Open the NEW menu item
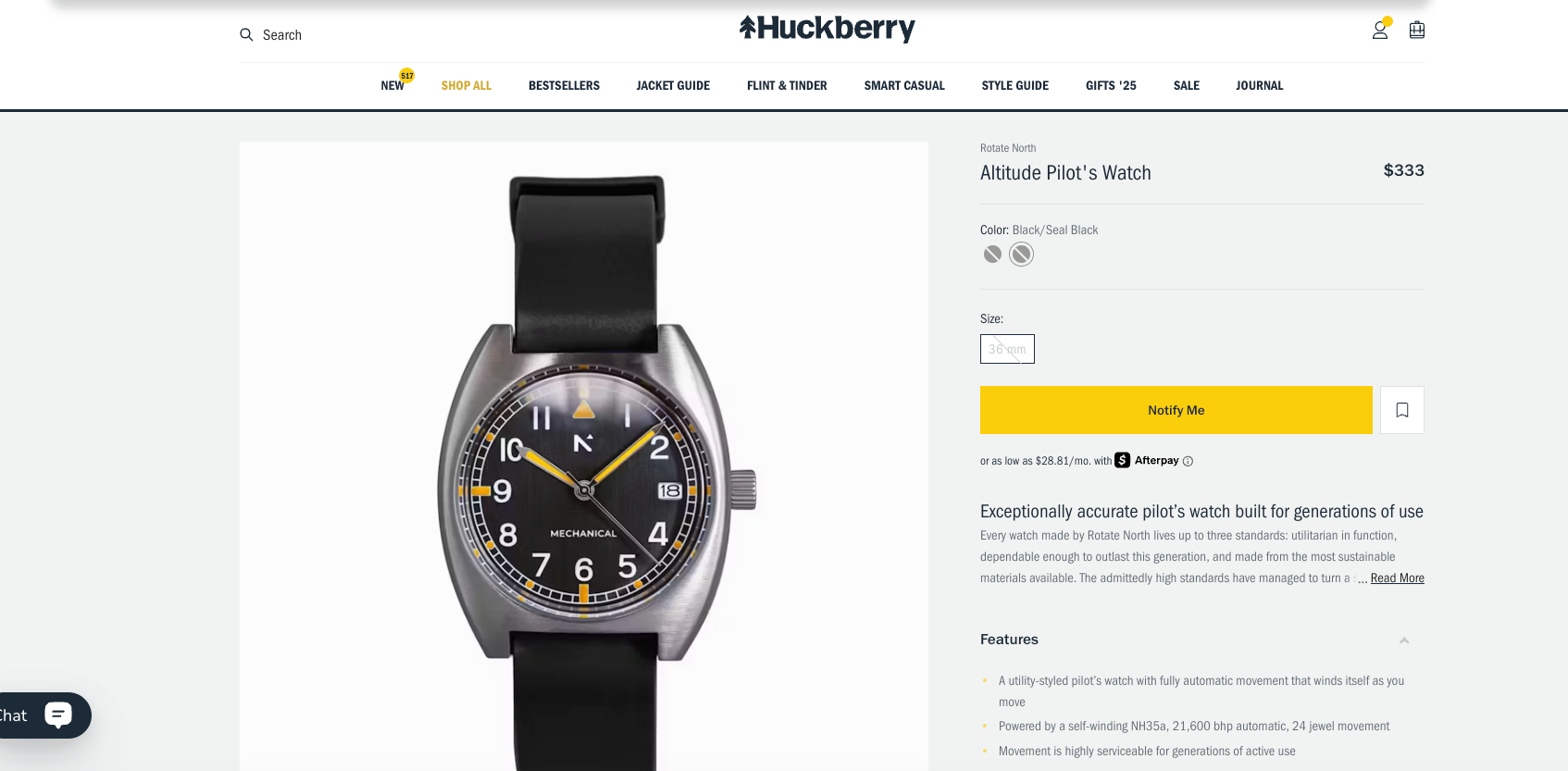The image size is (1568, 771). (x=392, y=85)
